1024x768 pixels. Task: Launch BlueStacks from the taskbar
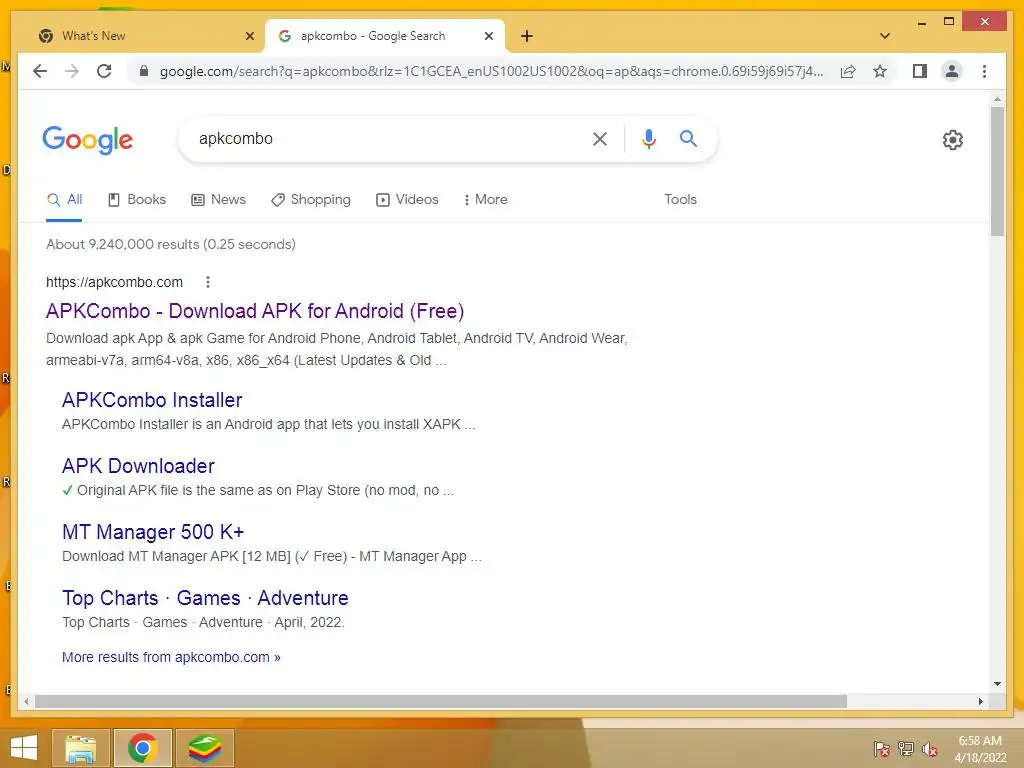(x=205, y=748)
